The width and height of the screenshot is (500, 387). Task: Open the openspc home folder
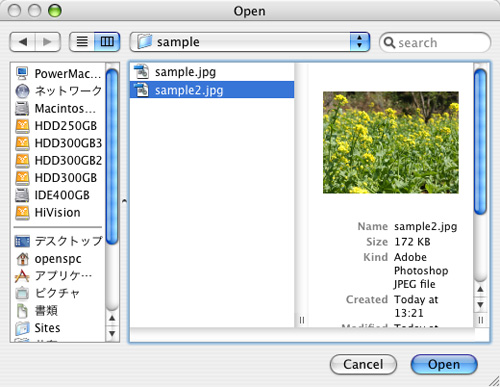click(58, 258)
